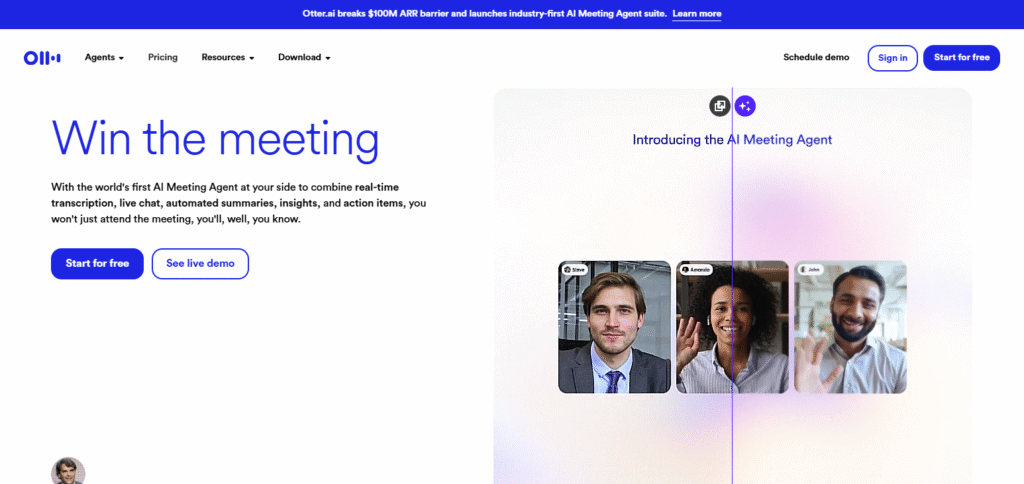Click the Steve name label
1024x484 pixels.
[575, 269]
